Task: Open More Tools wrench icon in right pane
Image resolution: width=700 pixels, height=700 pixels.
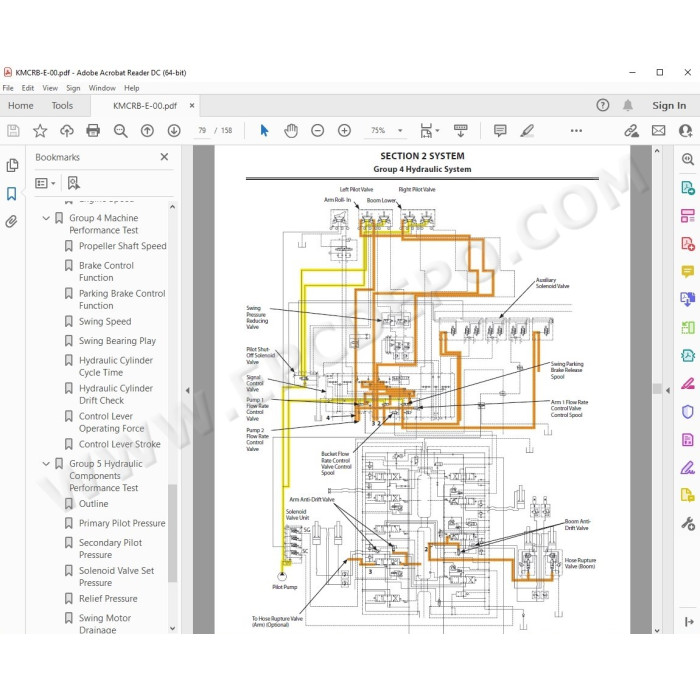Action: (688, 524)
